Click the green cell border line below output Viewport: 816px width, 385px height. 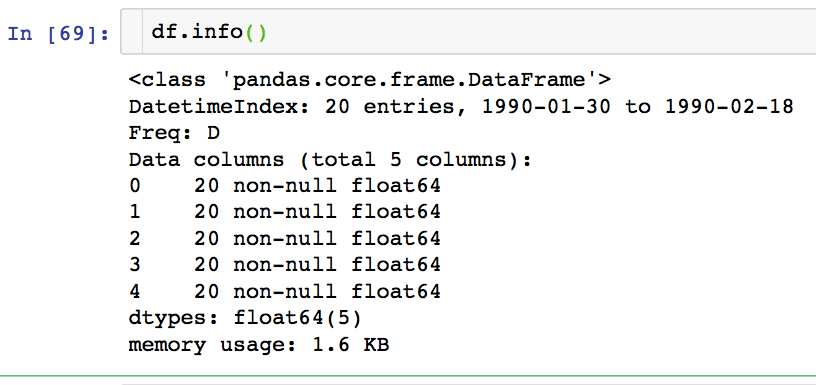(408, 376)
